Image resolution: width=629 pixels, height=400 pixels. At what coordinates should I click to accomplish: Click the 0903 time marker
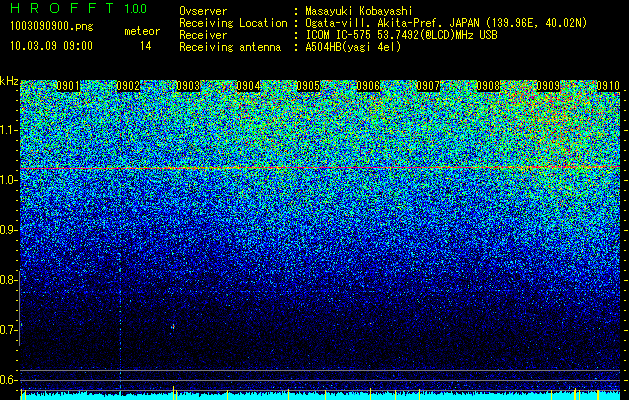click(x=188, y=86)
